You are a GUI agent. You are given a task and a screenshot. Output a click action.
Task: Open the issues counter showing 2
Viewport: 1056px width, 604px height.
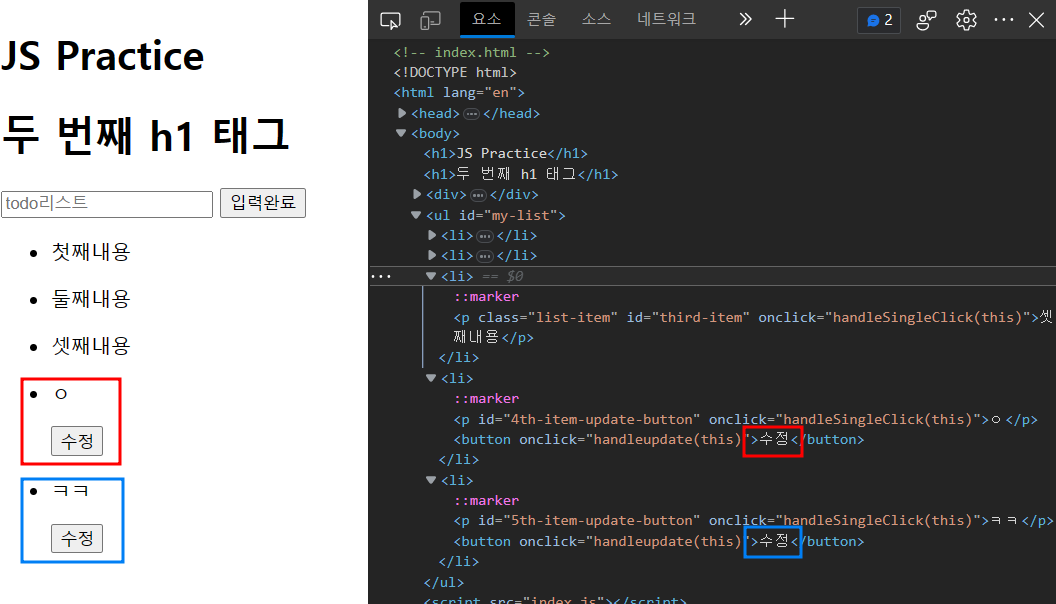click(x=879, y=20)
